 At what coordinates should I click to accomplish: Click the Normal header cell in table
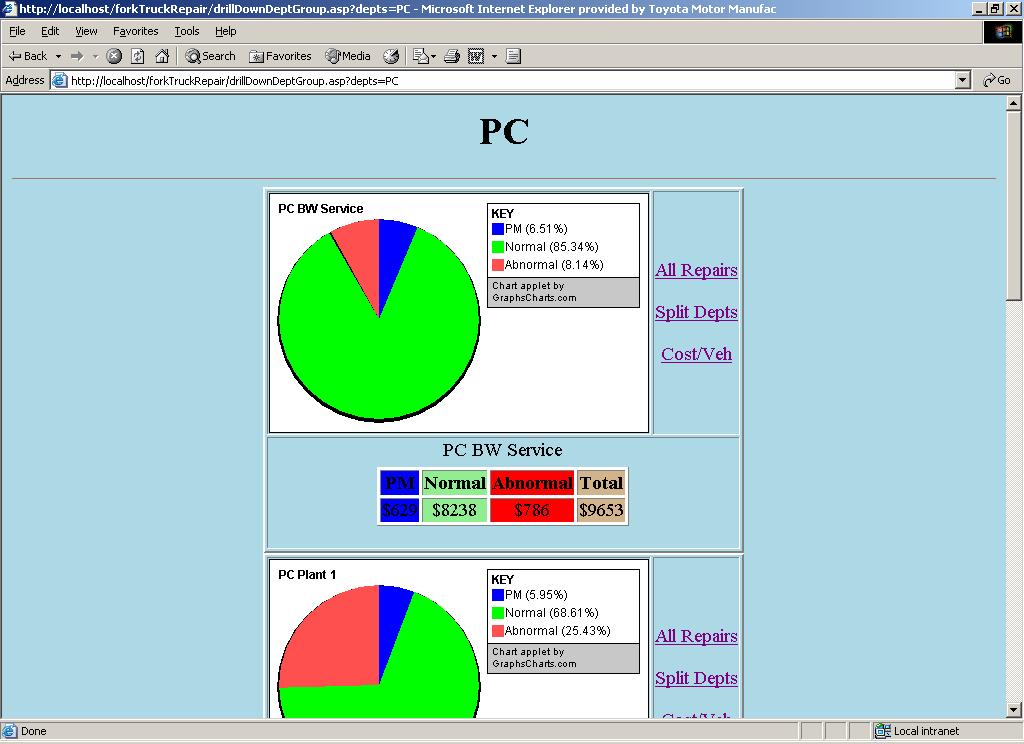(x=455, y=483)
